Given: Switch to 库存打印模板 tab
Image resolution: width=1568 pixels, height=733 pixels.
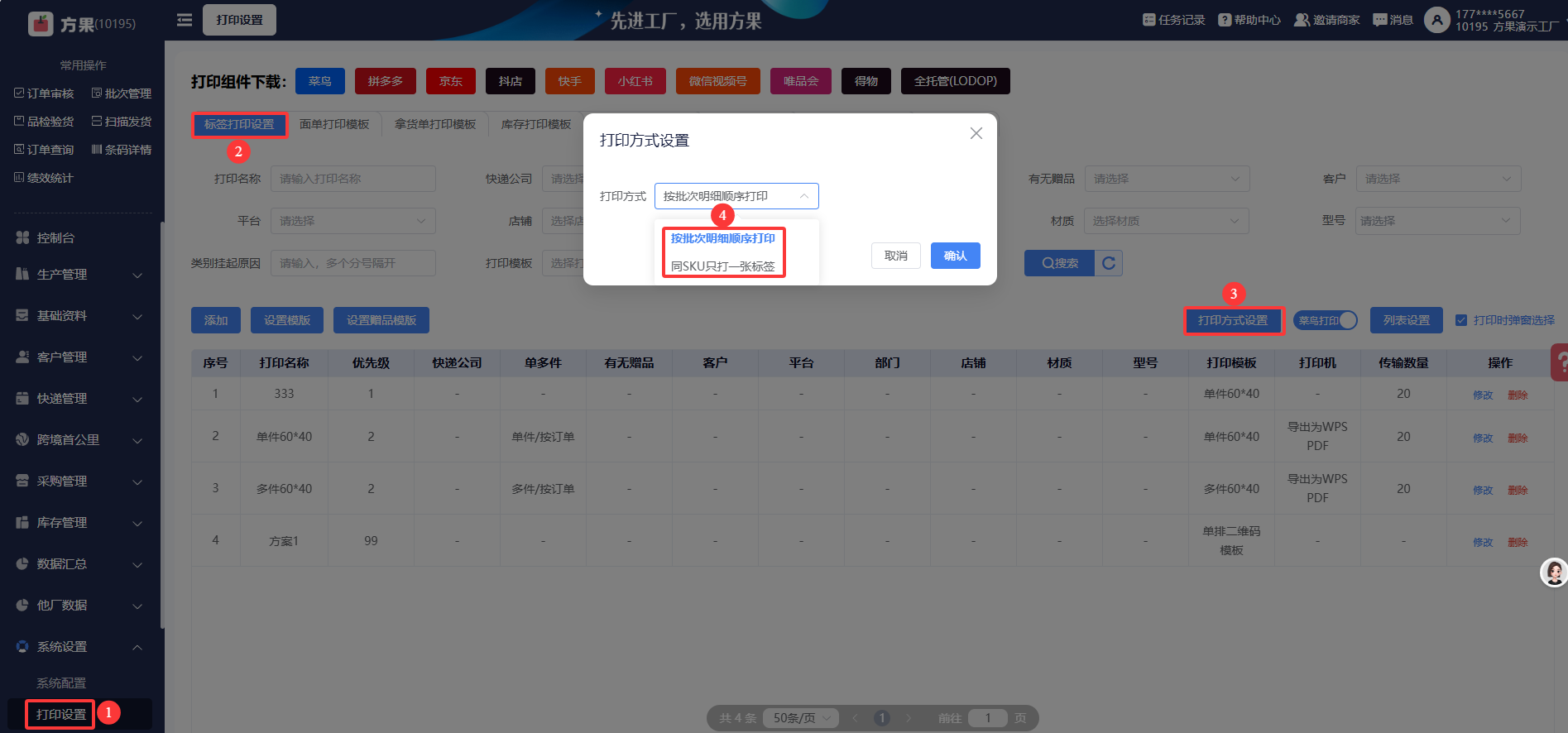Looking at the screenshot, I should tap(536, 124).
